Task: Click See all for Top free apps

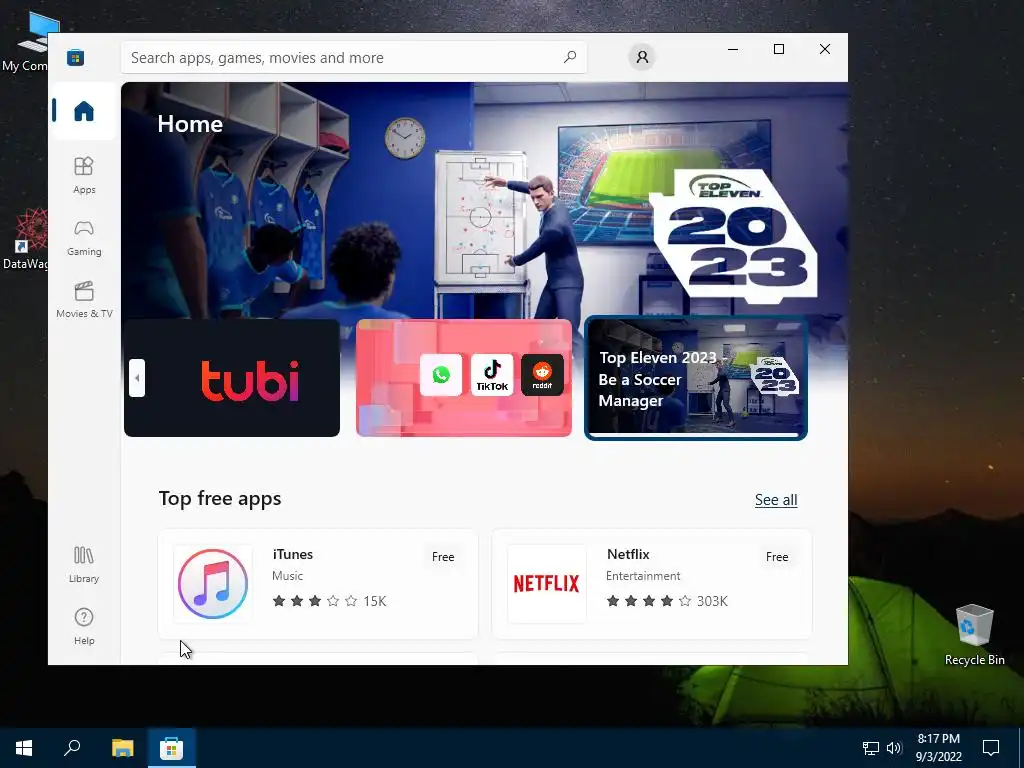Action: [776, 500]
